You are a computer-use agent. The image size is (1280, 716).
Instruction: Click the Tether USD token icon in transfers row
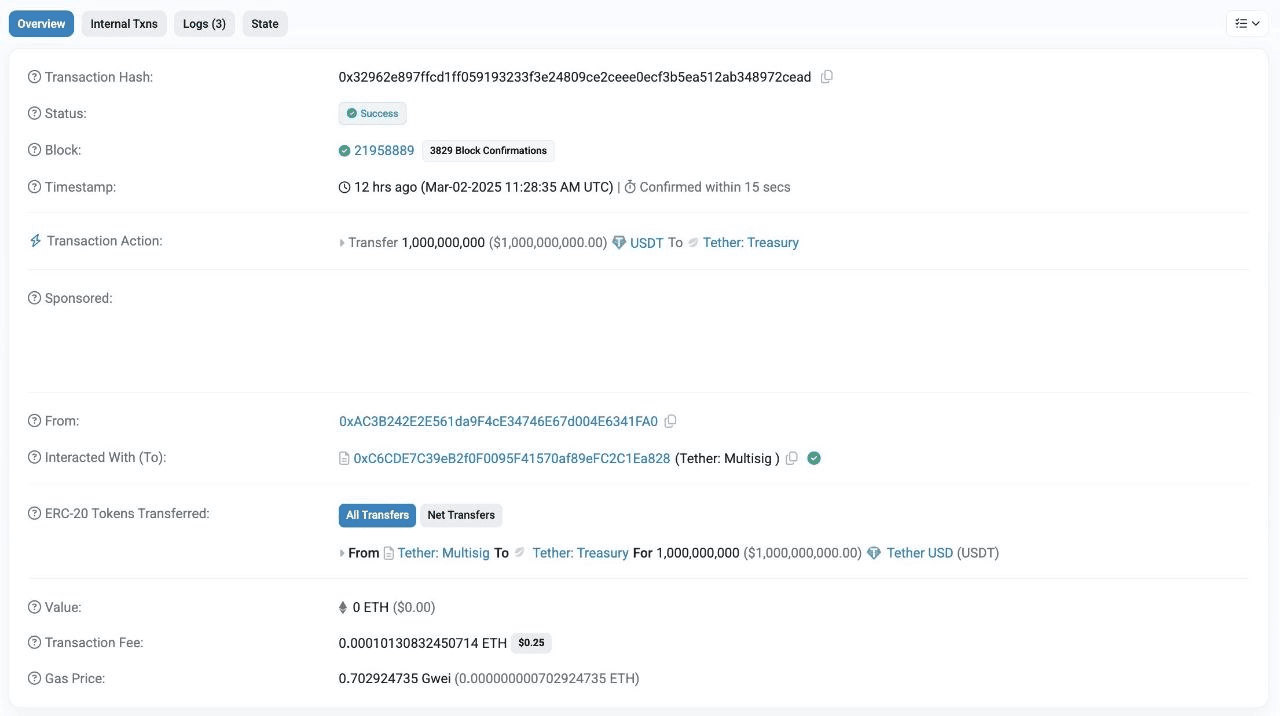874,553
